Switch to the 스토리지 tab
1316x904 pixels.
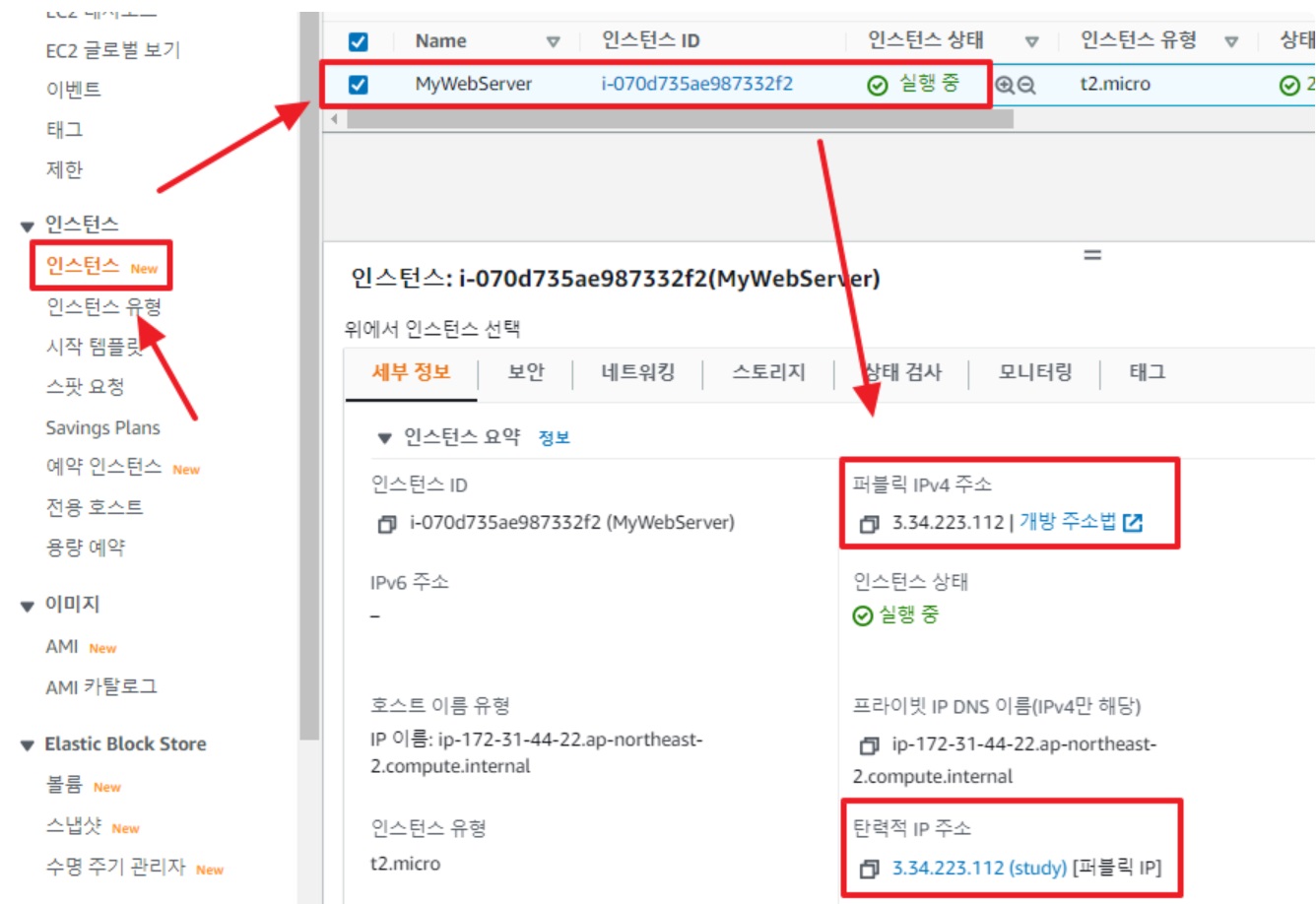(x=768, y=372)
